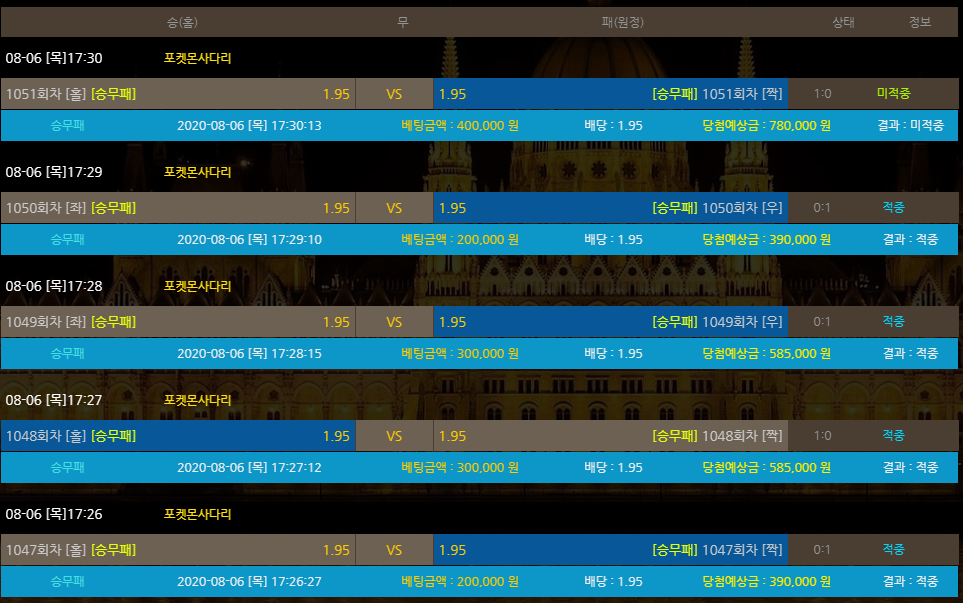This screenshot has height=603, width=963.
Task: Select the 1051회차 [짝] away bet cell
Action: (x=610, y=94)
